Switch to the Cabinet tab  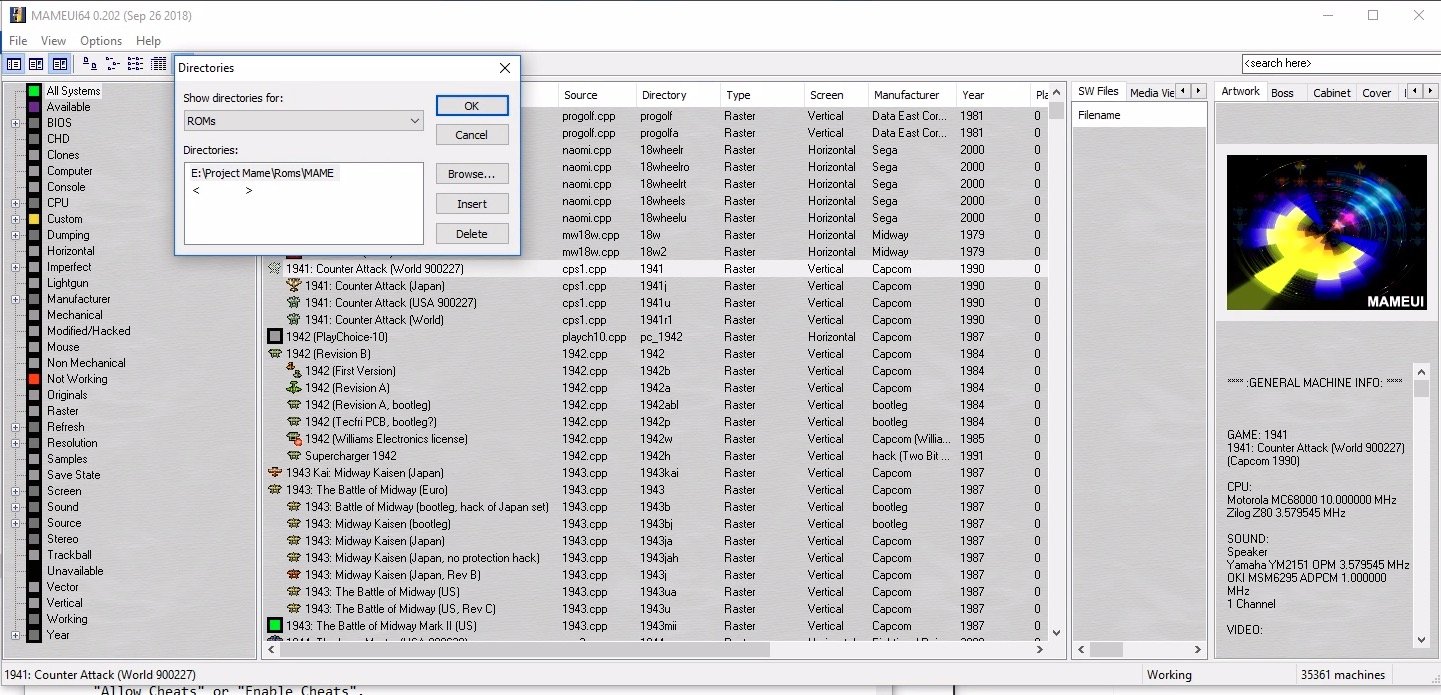(1331, 92)
